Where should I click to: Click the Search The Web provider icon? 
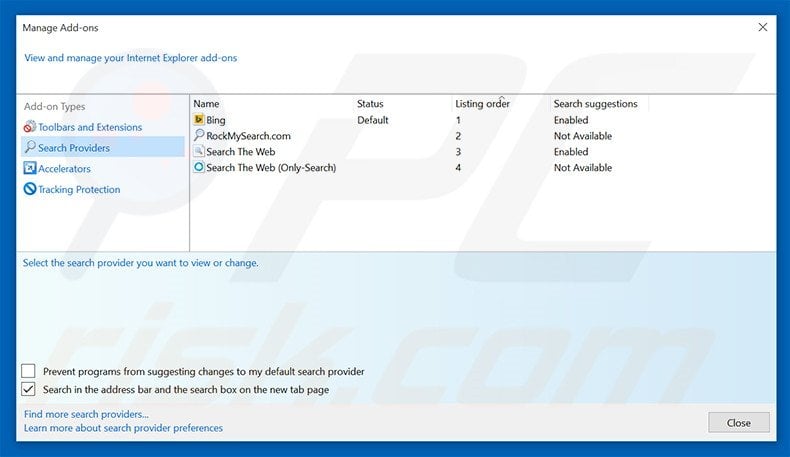(x=199, y=151)
